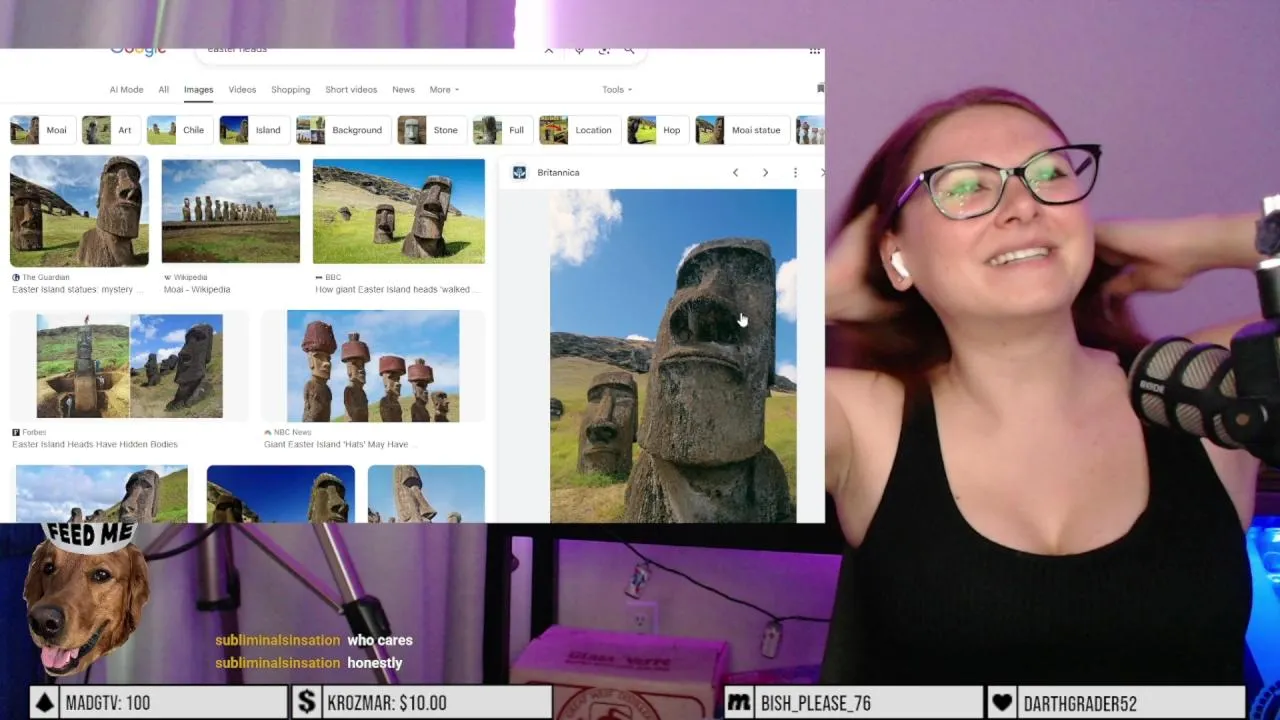Click the bits diamond icon beside MADGTV
This screenshot has width=1280, height=720.
[x=45, y=703]
